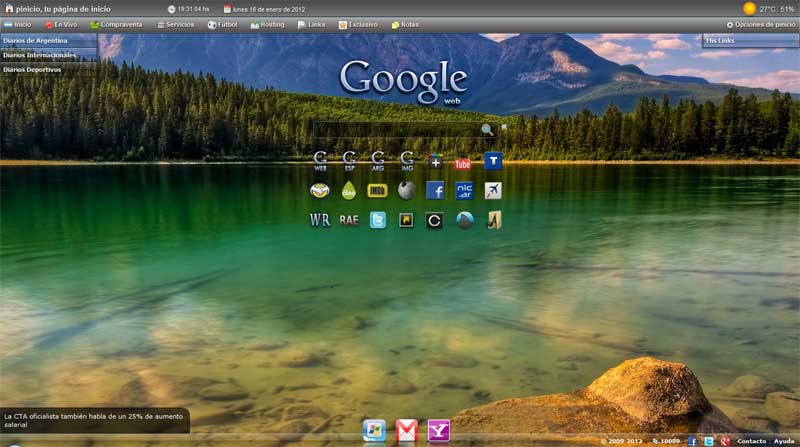Open the Gmail icon in the bottom dock
This screenshot has height=447, width=800.
[x=406, y=430]
